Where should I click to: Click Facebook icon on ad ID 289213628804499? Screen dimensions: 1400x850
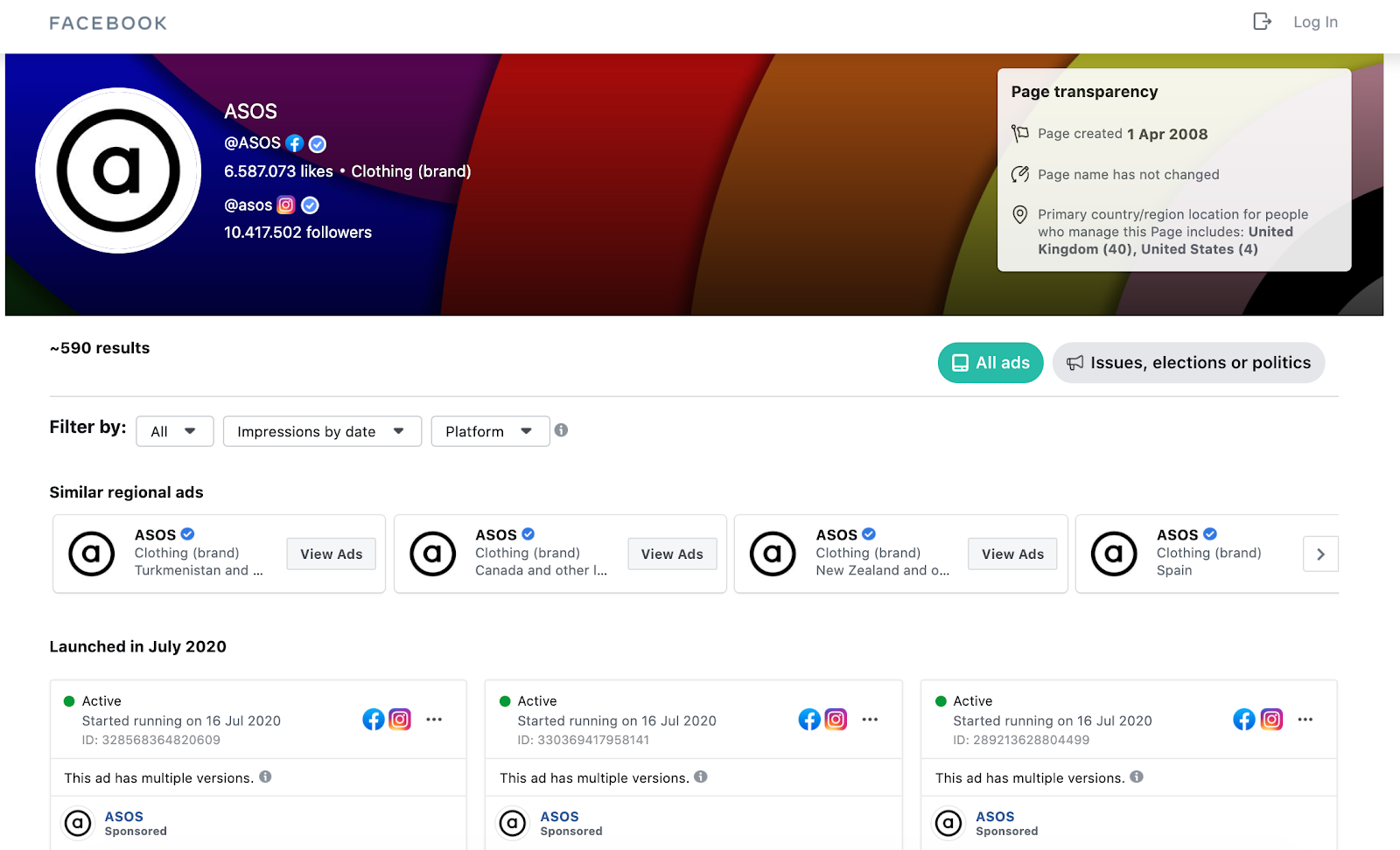(1244, 720)
